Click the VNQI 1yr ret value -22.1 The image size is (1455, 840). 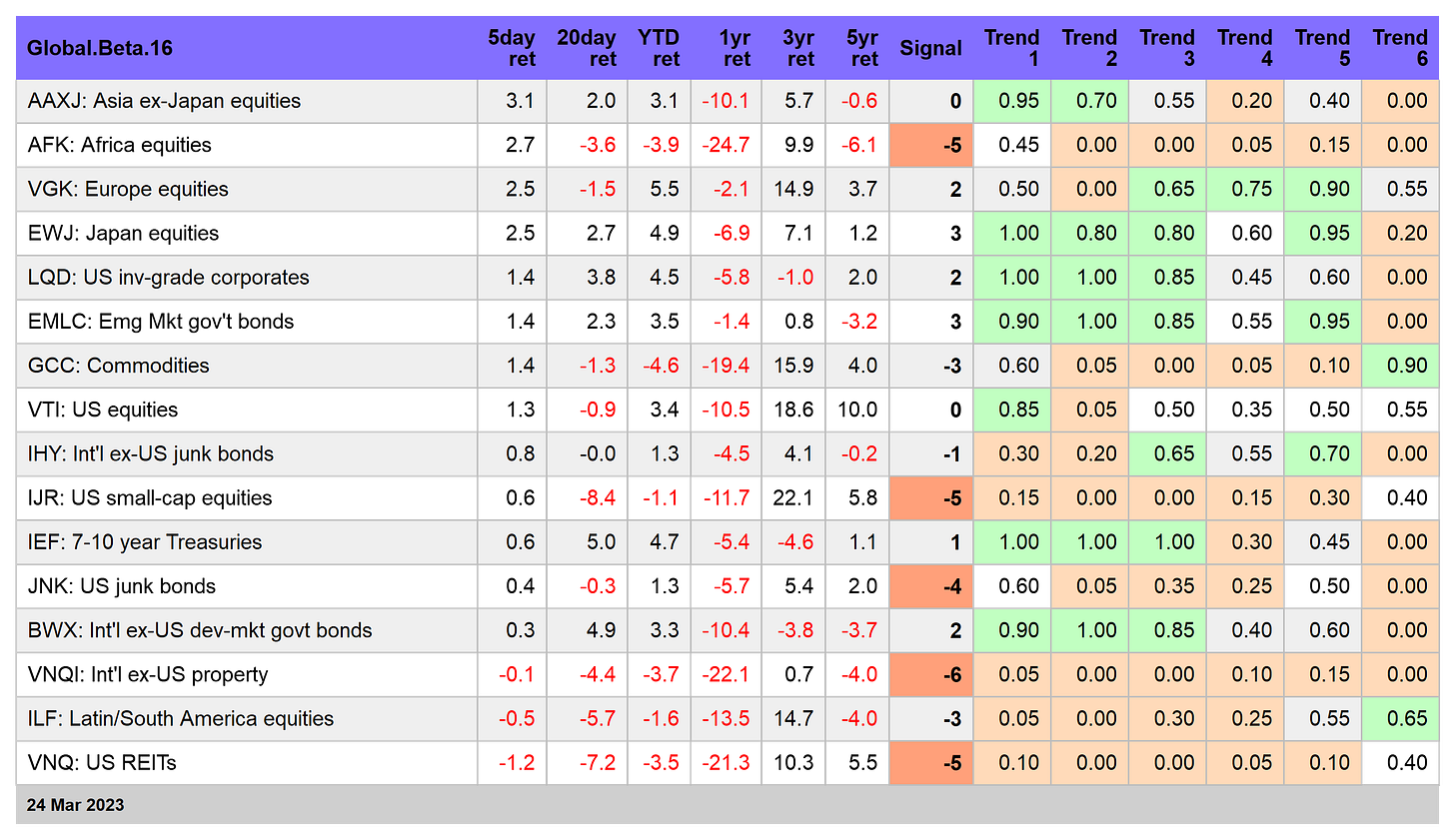pos(726,674)
